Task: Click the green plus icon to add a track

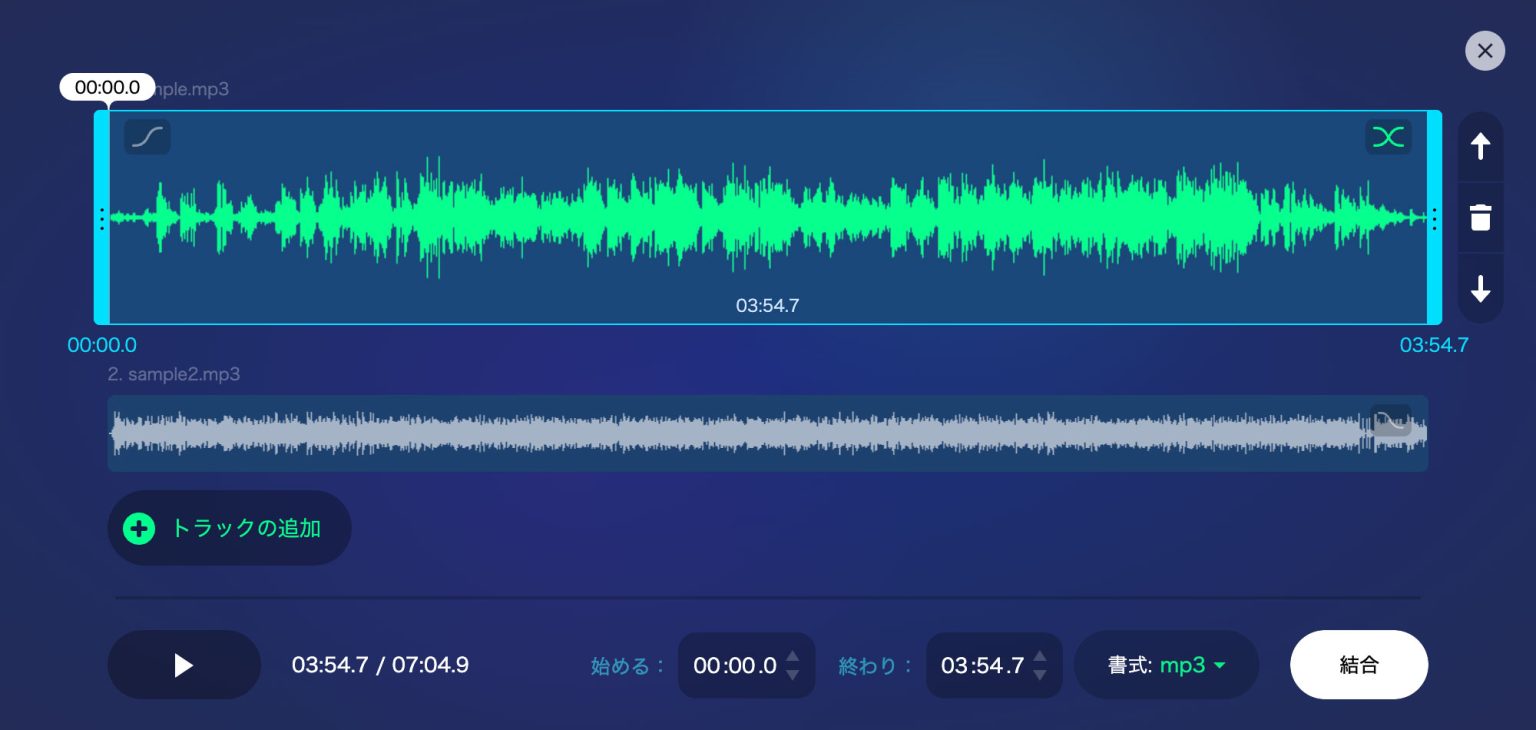Action: 139,528
